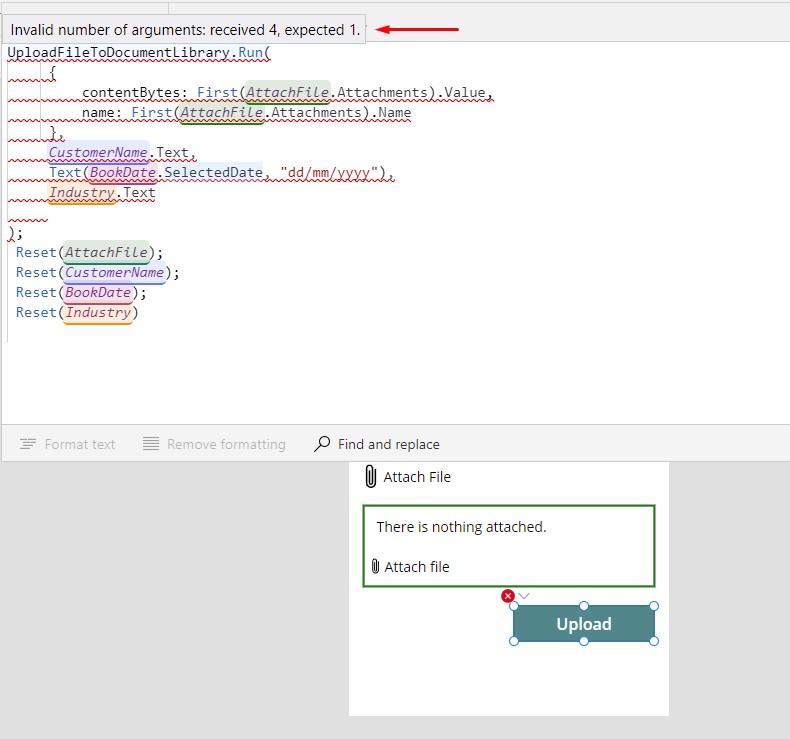Screen dimensions: 790x739
Task: Click the "dd/mm/yyyy" format string
Action: click(328, 172)
